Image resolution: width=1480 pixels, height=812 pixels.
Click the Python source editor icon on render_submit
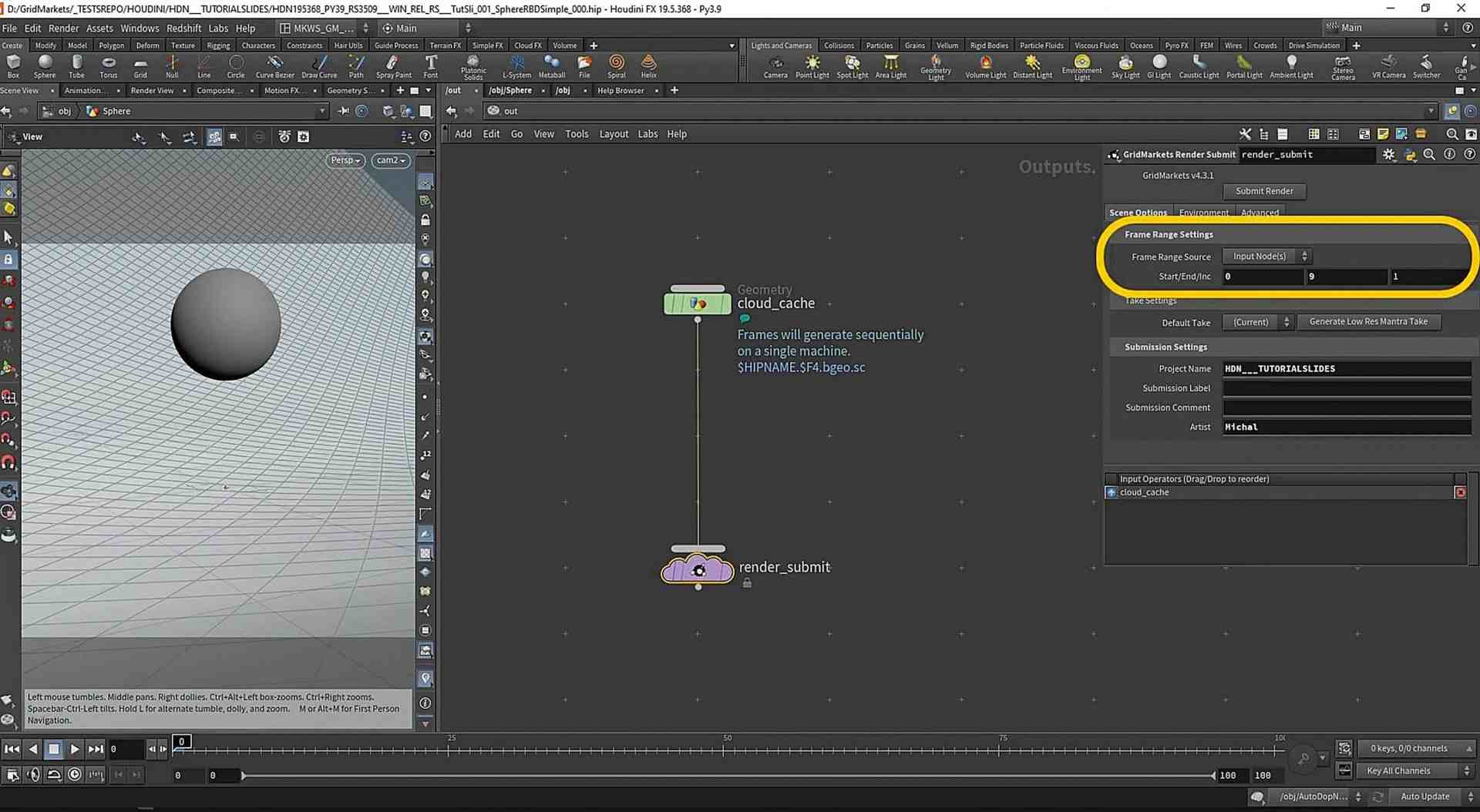point(1411,155)
